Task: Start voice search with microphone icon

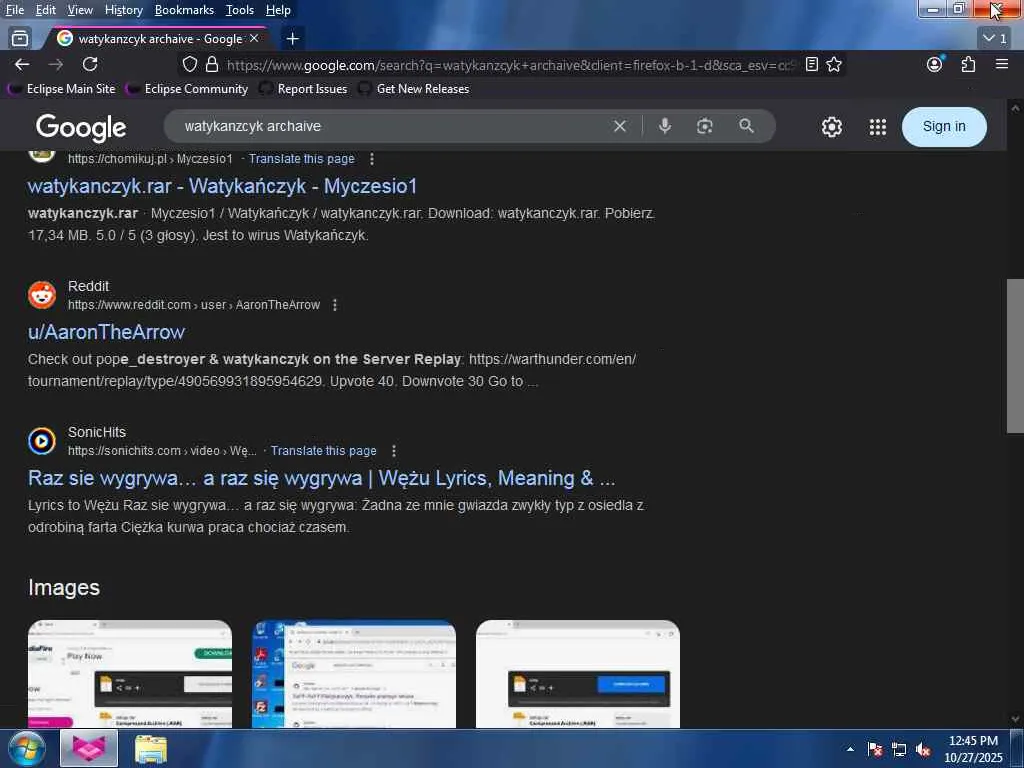Action: pyautogui.click(x=665, y=126)
